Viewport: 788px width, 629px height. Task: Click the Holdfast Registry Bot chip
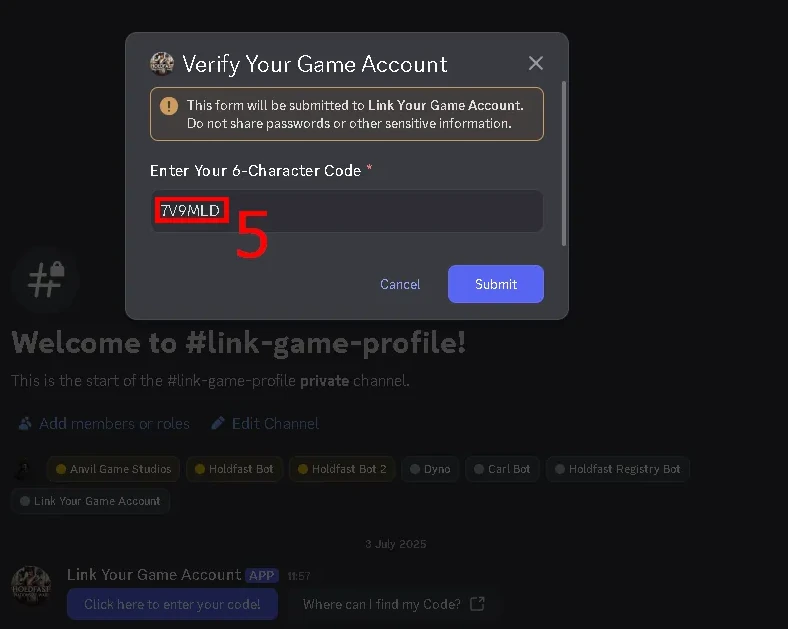[618, 469]
